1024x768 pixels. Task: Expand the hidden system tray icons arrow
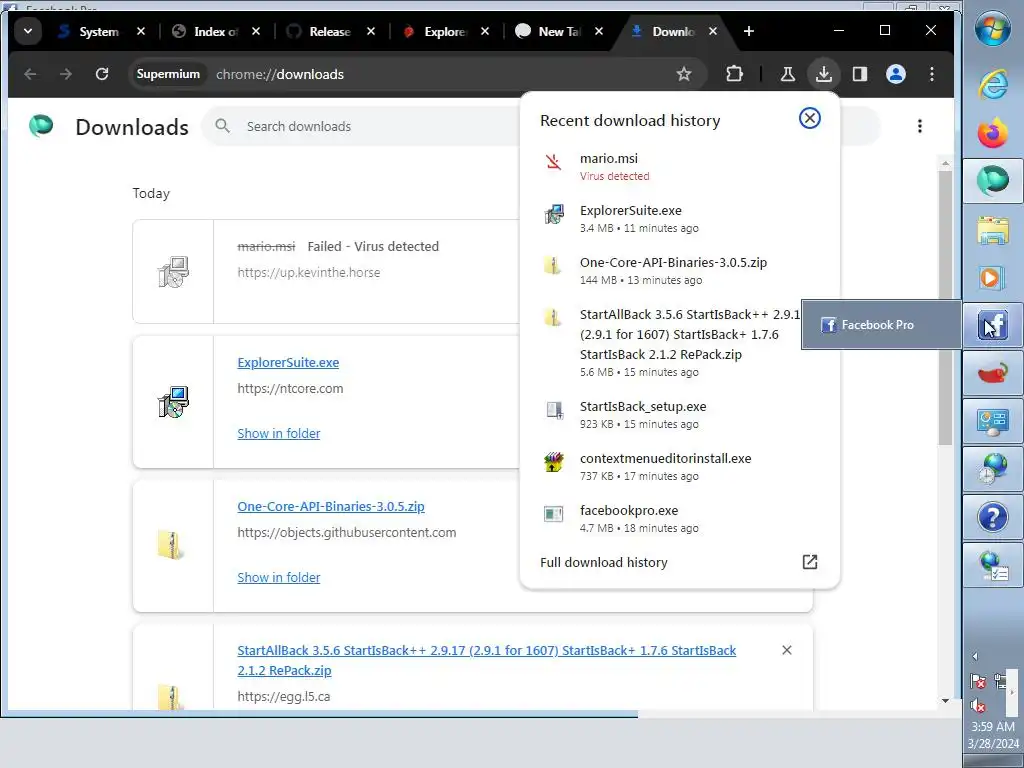(975, 656)
